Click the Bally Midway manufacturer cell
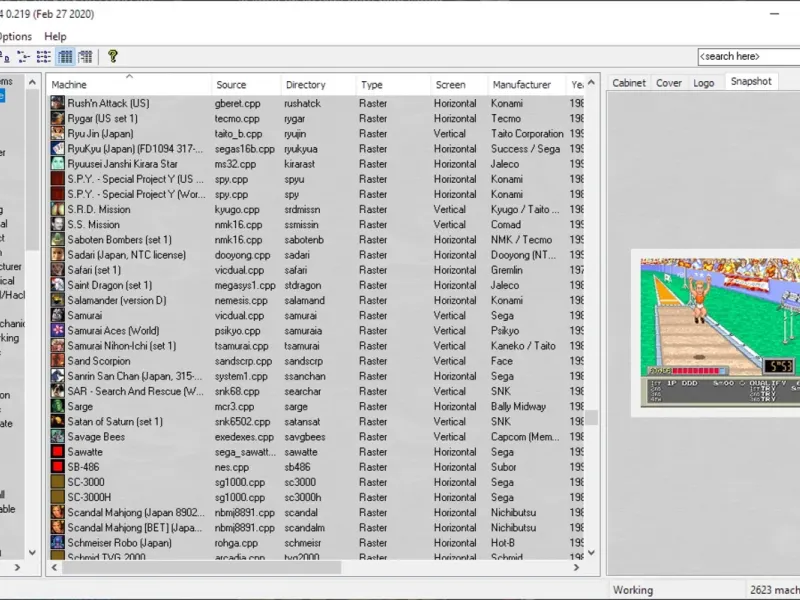Screen dimensions: 800x600 coord(518,407)
